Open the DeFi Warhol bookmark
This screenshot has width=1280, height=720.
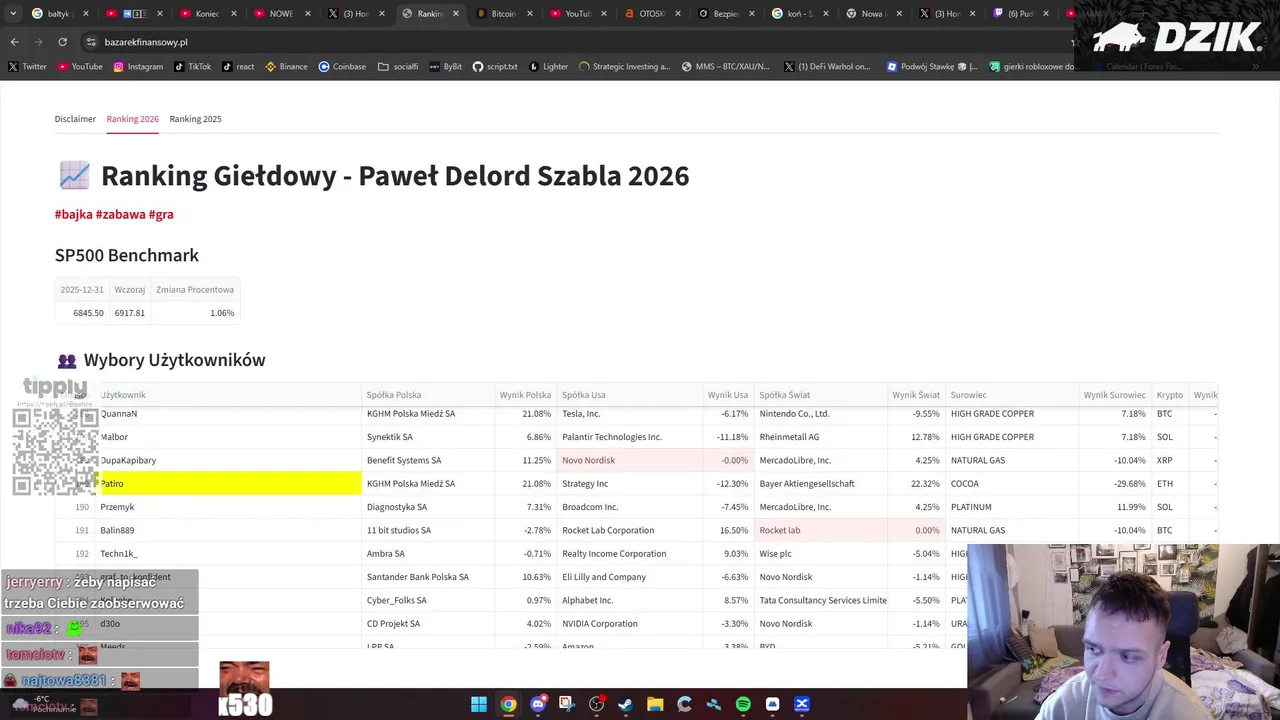tap(827, 67)
